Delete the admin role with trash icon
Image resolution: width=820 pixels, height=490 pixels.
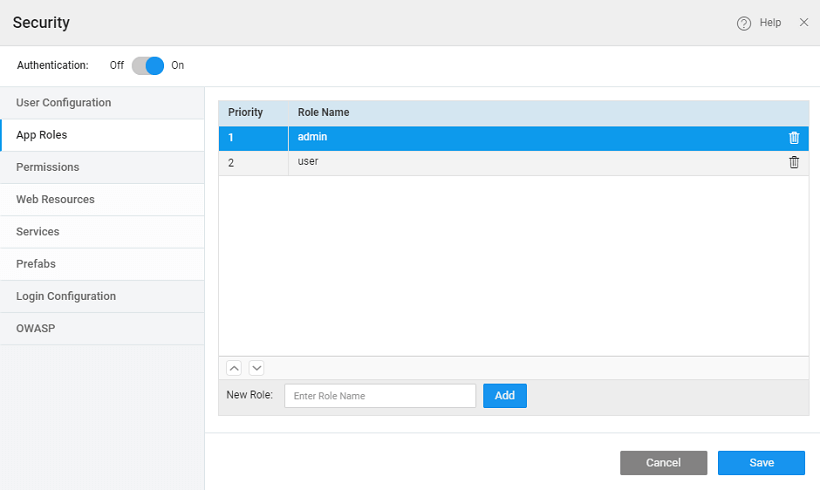[794, 138]
